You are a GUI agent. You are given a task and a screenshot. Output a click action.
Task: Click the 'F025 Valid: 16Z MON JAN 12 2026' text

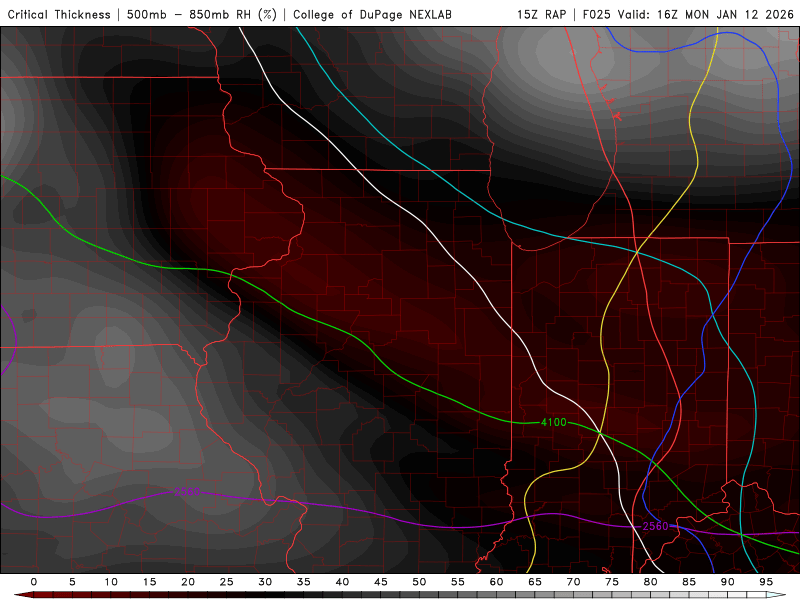point(688,14)
